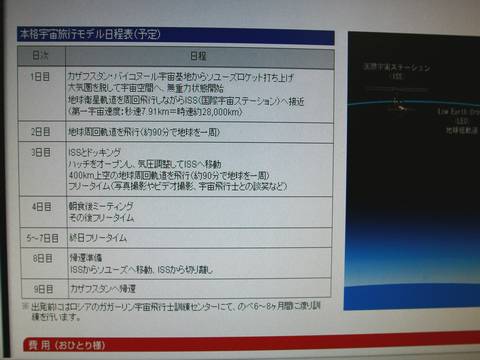Click the 日次 column header
The height and width of the screenshot is (360, 480).
(41, 56)
